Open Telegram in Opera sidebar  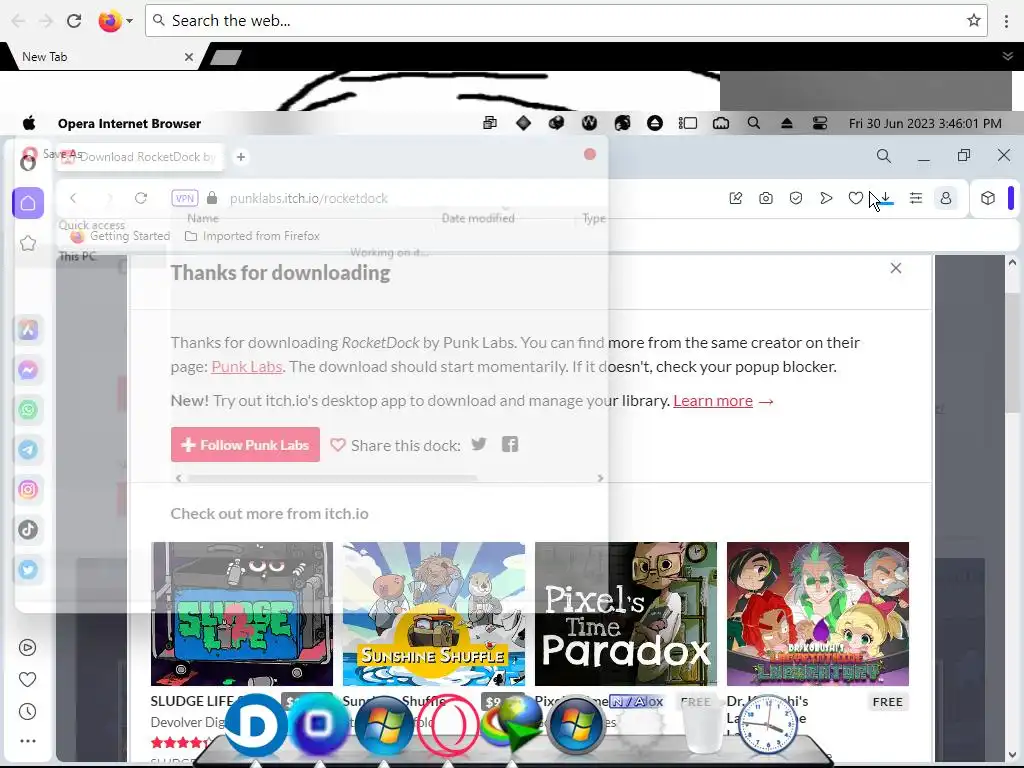click(28, 450)
